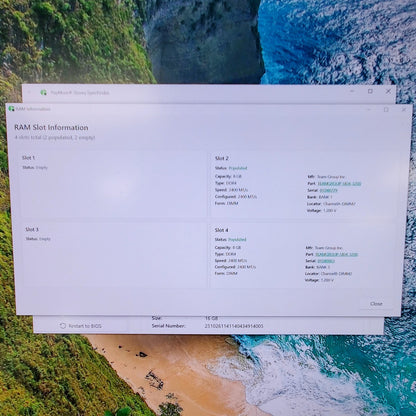
Task: Open Slot 4 serial number link
Action: [326, 261]
